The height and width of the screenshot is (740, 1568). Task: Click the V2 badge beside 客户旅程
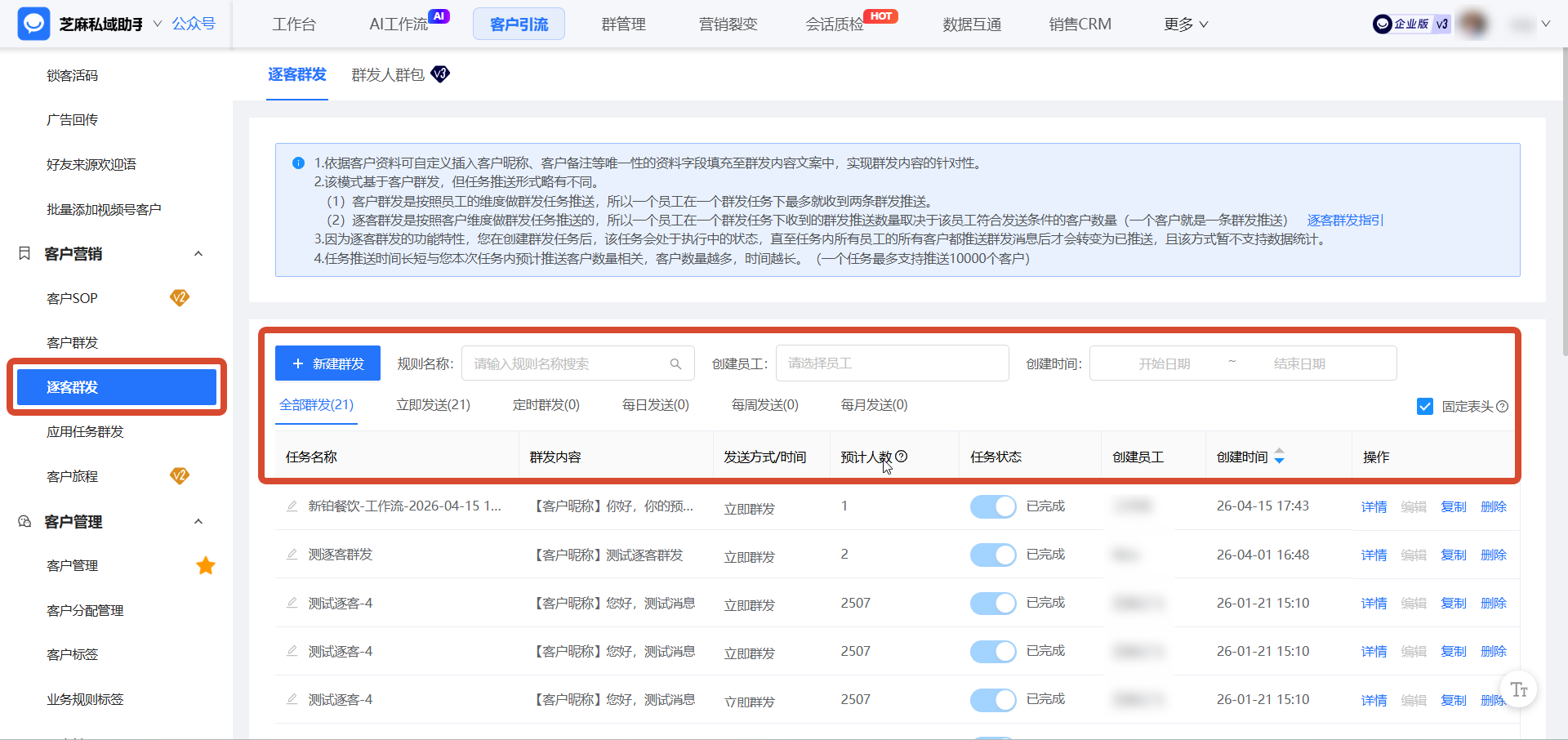click(x=180, y=475)
